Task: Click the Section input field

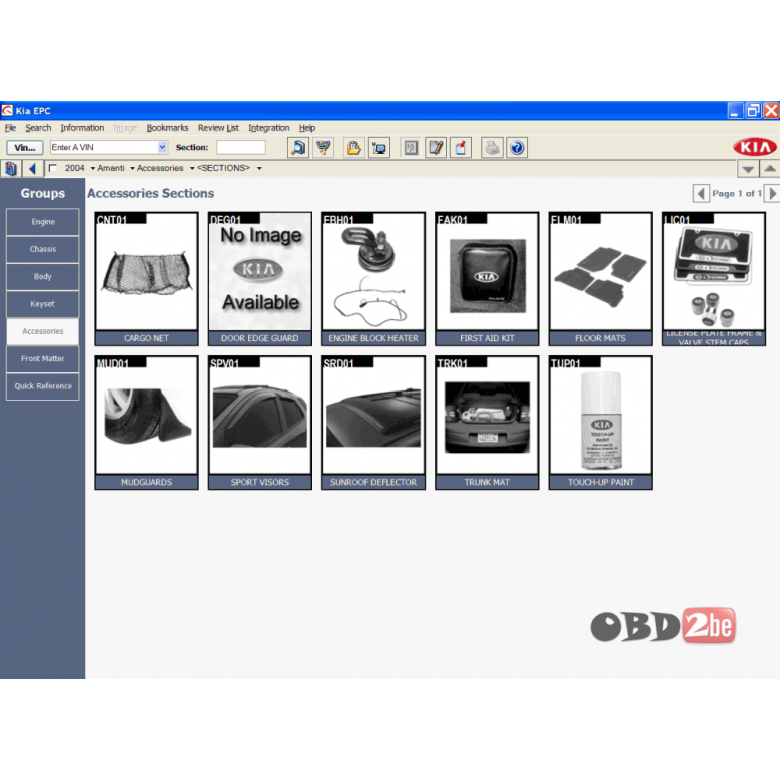Action: click(x=241, y=147)
